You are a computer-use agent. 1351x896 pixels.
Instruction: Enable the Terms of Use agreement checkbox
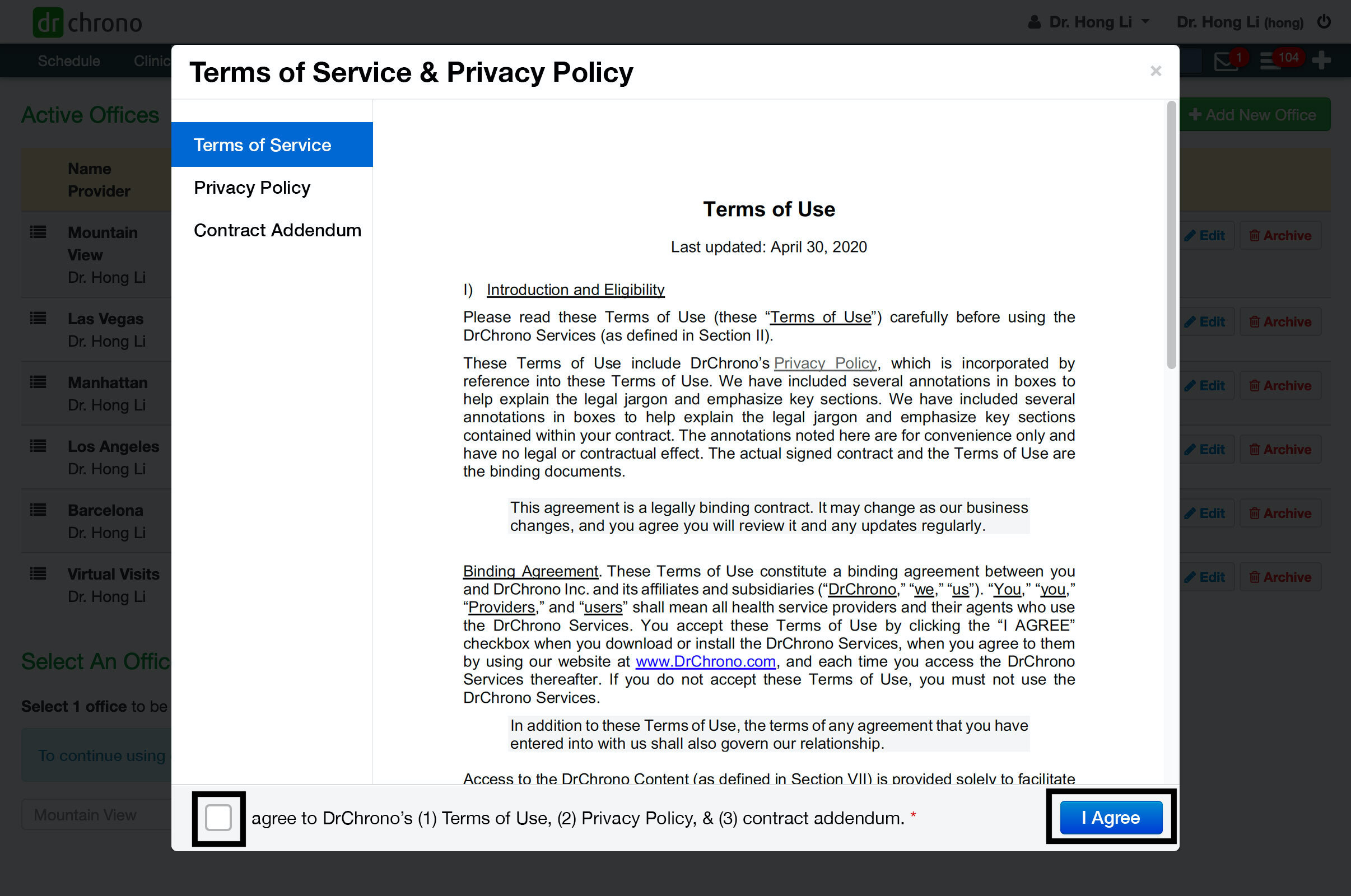coord(219,818)
